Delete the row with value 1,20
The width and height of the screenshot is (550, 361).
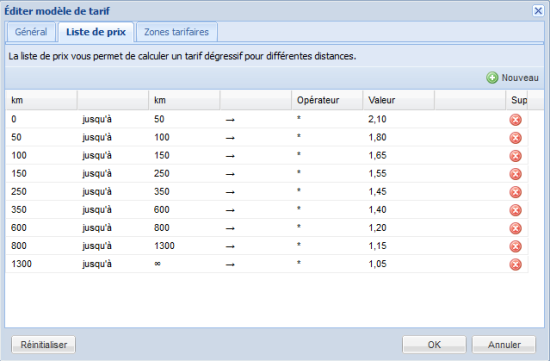coord(515,228)
